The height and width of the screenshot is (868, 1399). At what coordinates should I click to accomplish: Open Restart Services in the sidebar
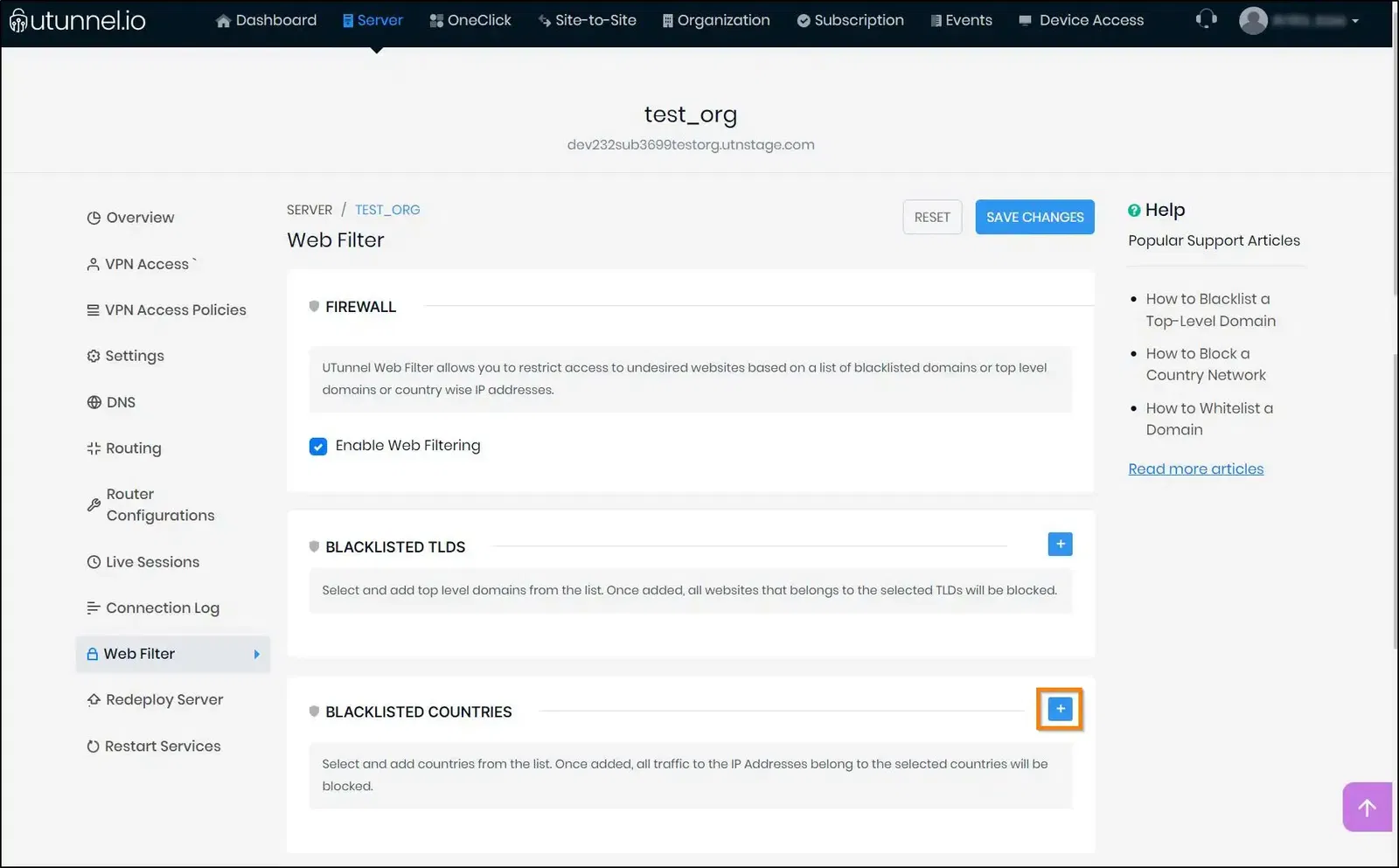coord(154,746)
